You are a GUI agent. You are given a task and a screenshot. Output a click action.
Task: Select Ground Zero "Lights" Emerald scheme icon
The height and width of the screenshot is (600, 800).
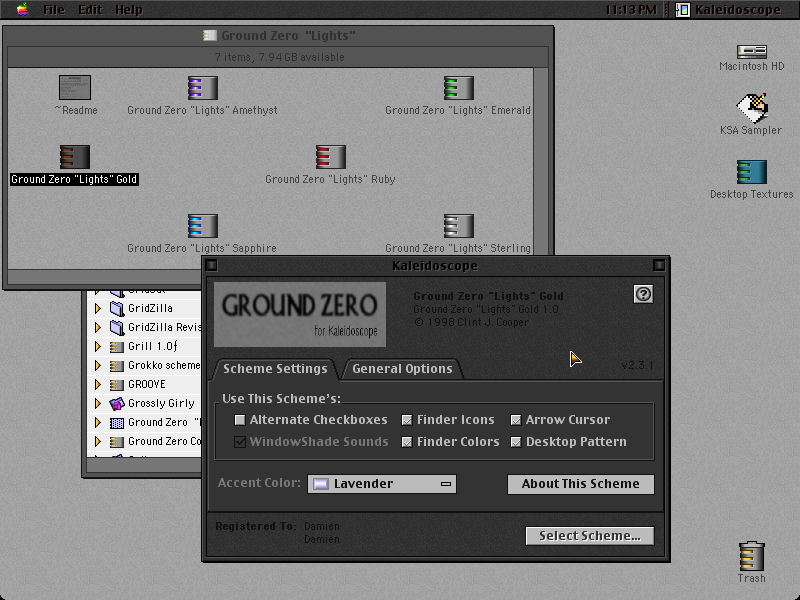point(458,88)
